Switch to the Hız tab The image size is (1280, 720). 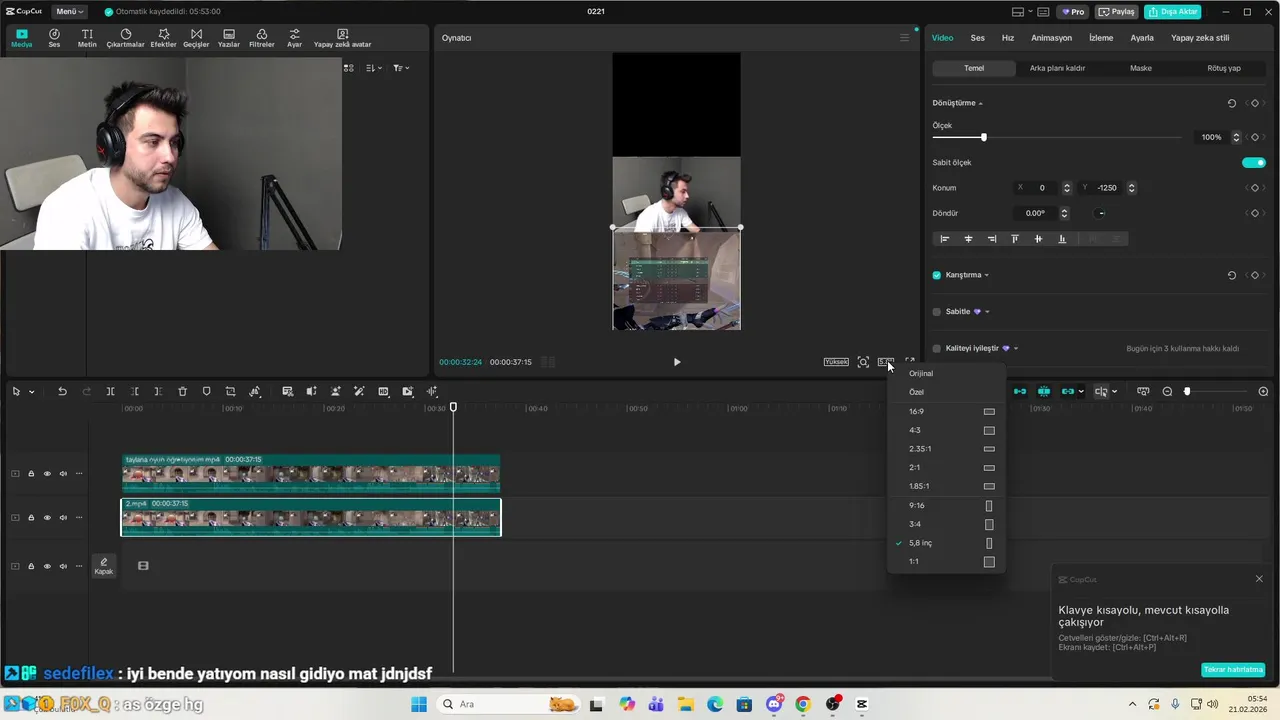(x=1008, y=38)
